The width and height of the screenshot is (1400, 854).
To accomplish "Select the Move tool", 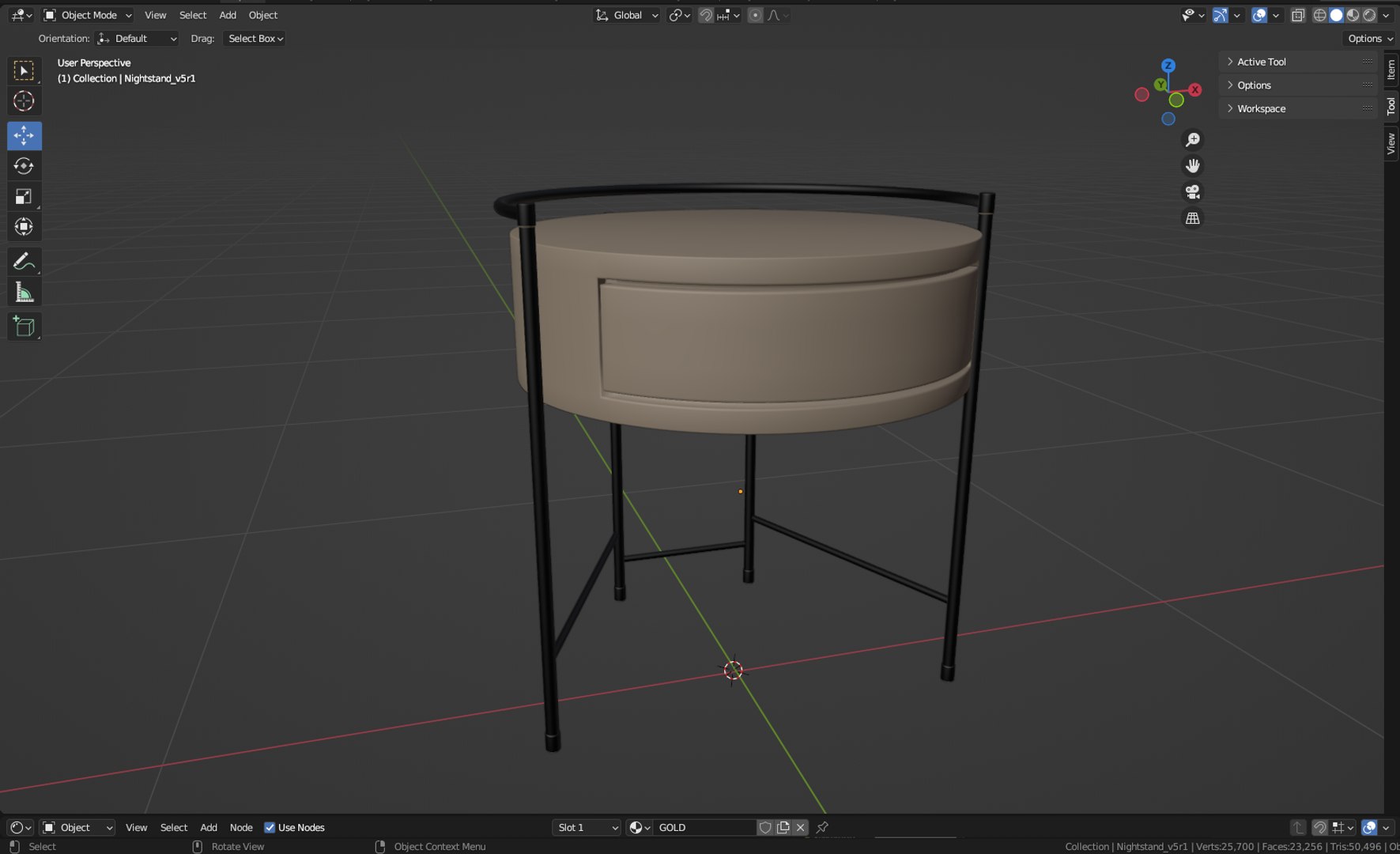I will click(x=24, y=136).
